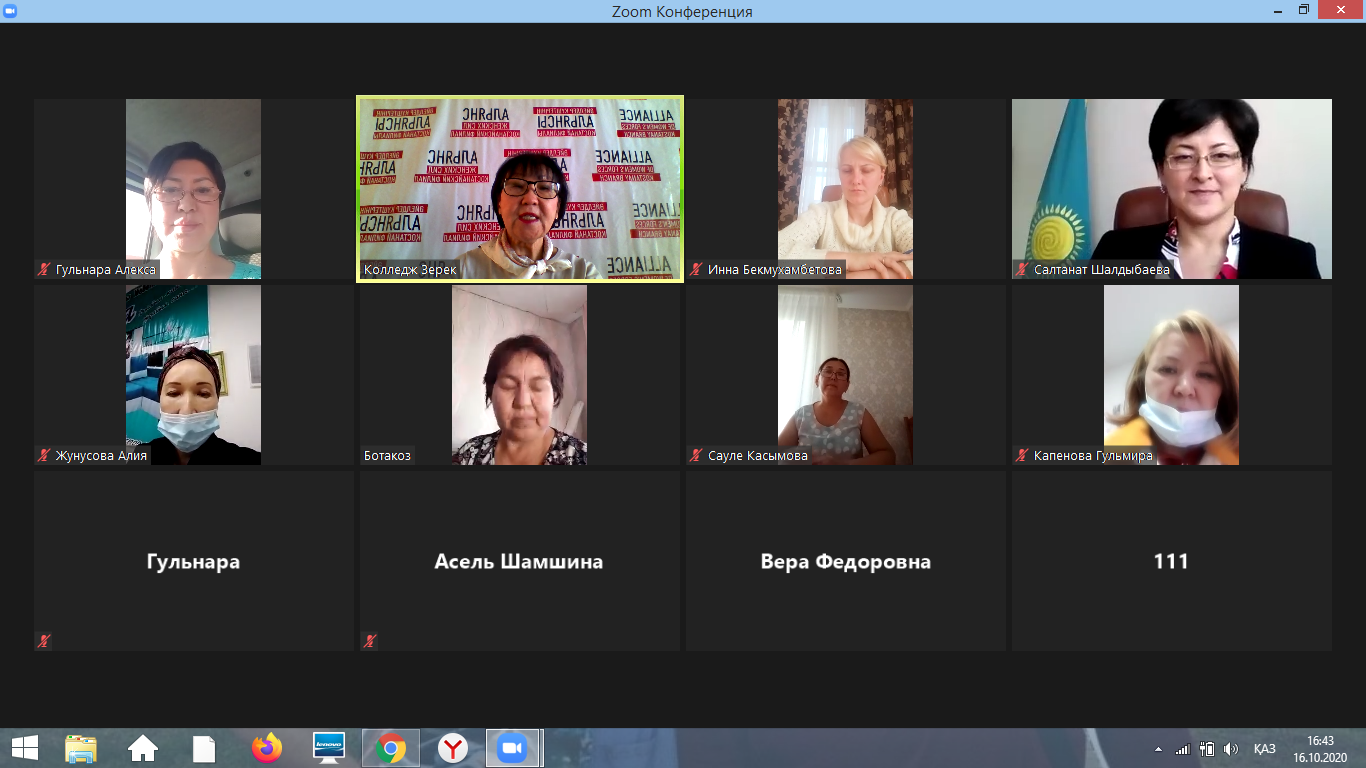Click the muted mic icon beside Инна Бекмухамбетова
This screenshot has width=1366, height=768.
[x=696, y=270]
